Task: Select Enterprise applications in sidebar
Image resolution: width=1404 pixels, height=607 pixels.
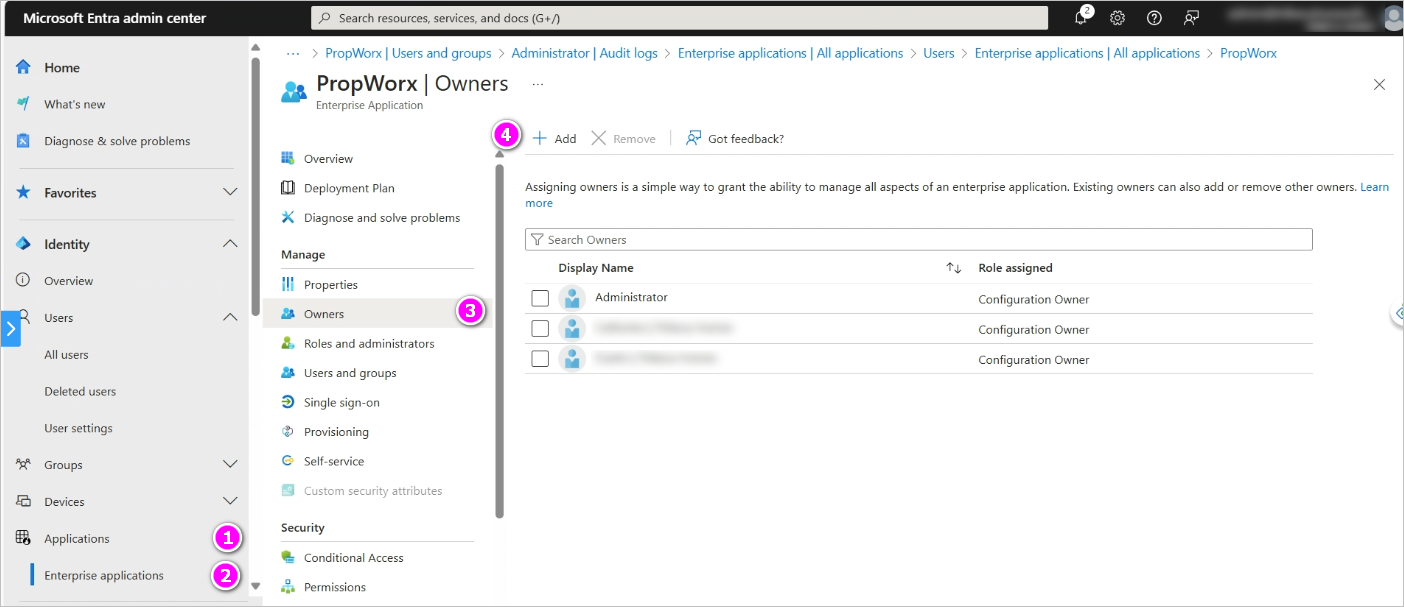Action: point(104,575)
